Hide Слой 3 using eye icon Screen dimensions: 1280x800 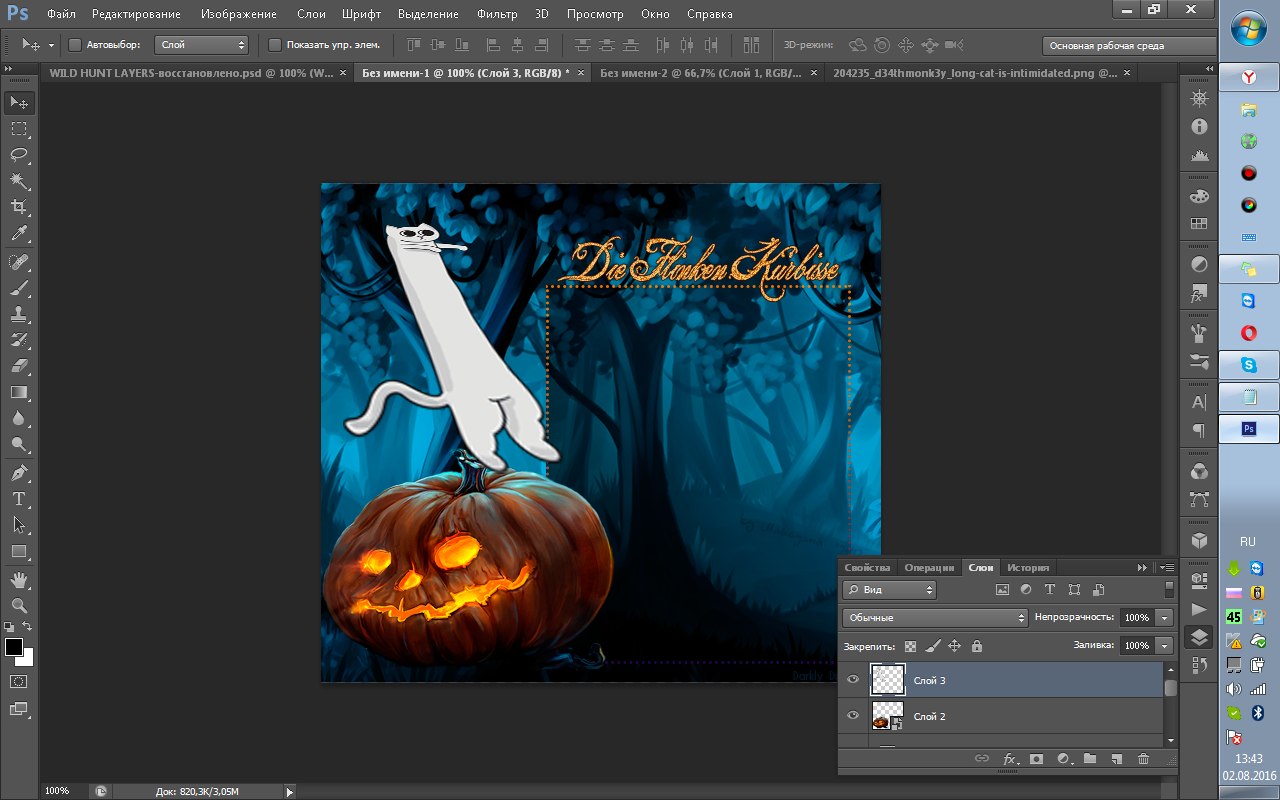point(853,680)
